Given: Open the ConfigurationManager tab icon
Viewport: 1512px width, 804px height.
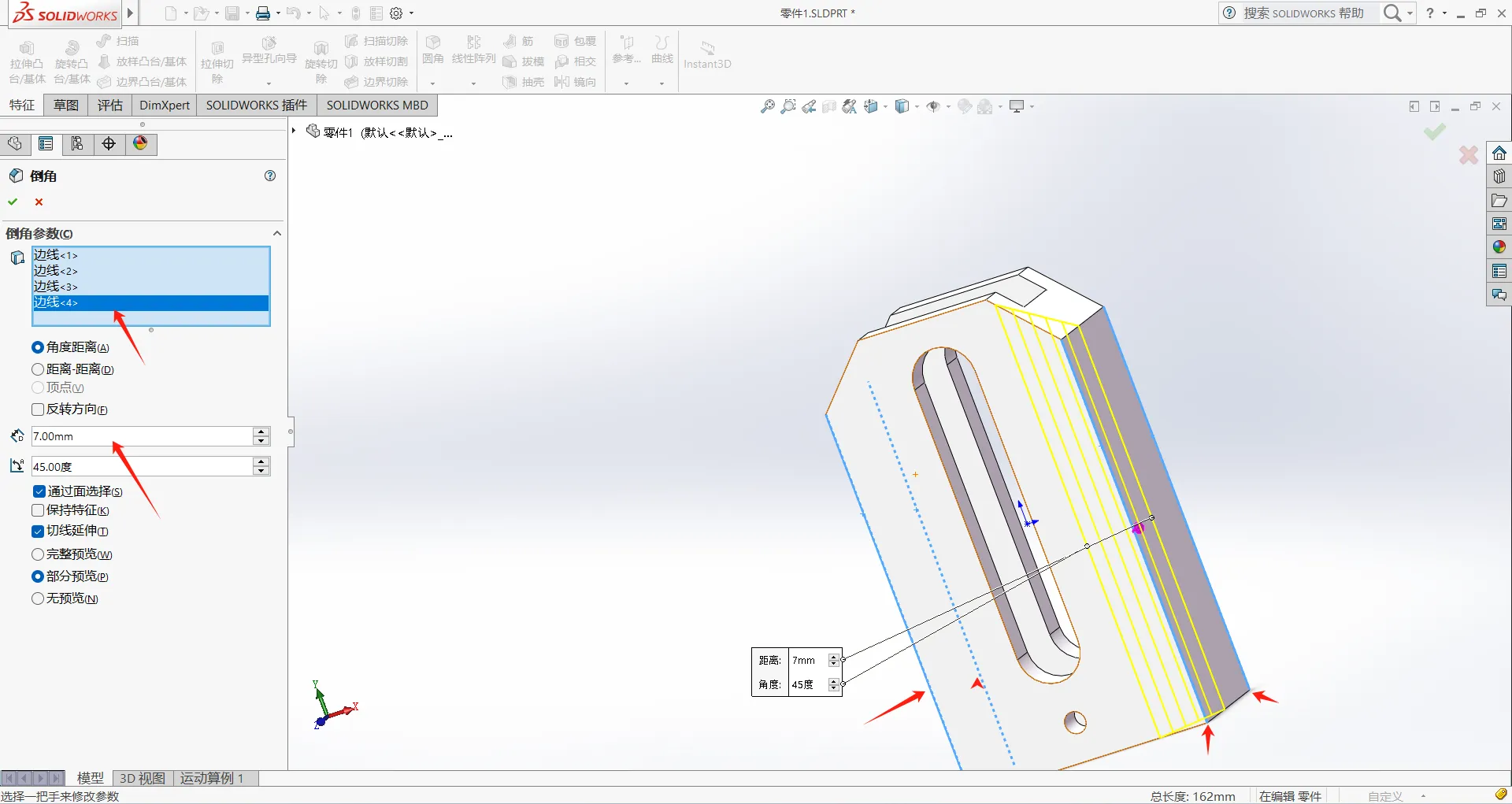Looking at the screenshot, I should click(x=77, y=143).
